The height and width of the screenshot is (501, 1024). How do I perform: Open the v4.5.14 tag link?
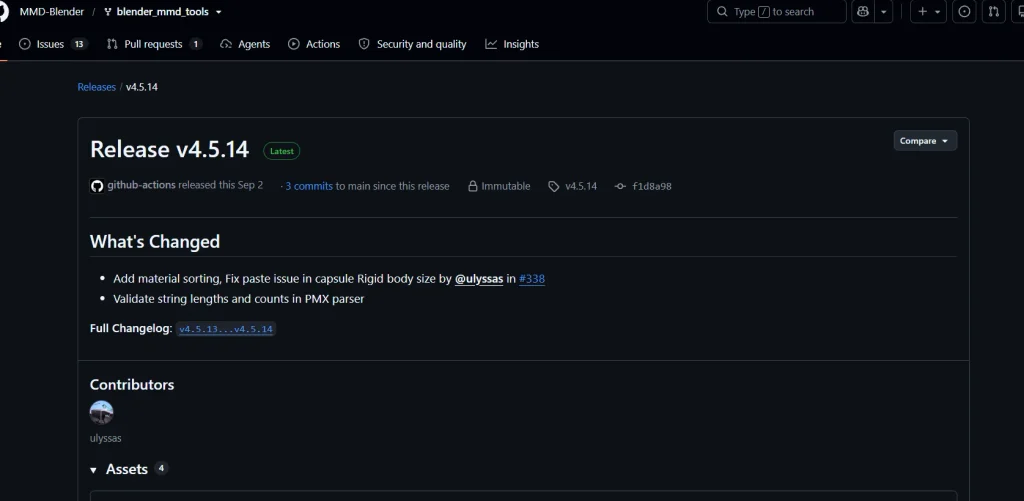pos(581,186)
